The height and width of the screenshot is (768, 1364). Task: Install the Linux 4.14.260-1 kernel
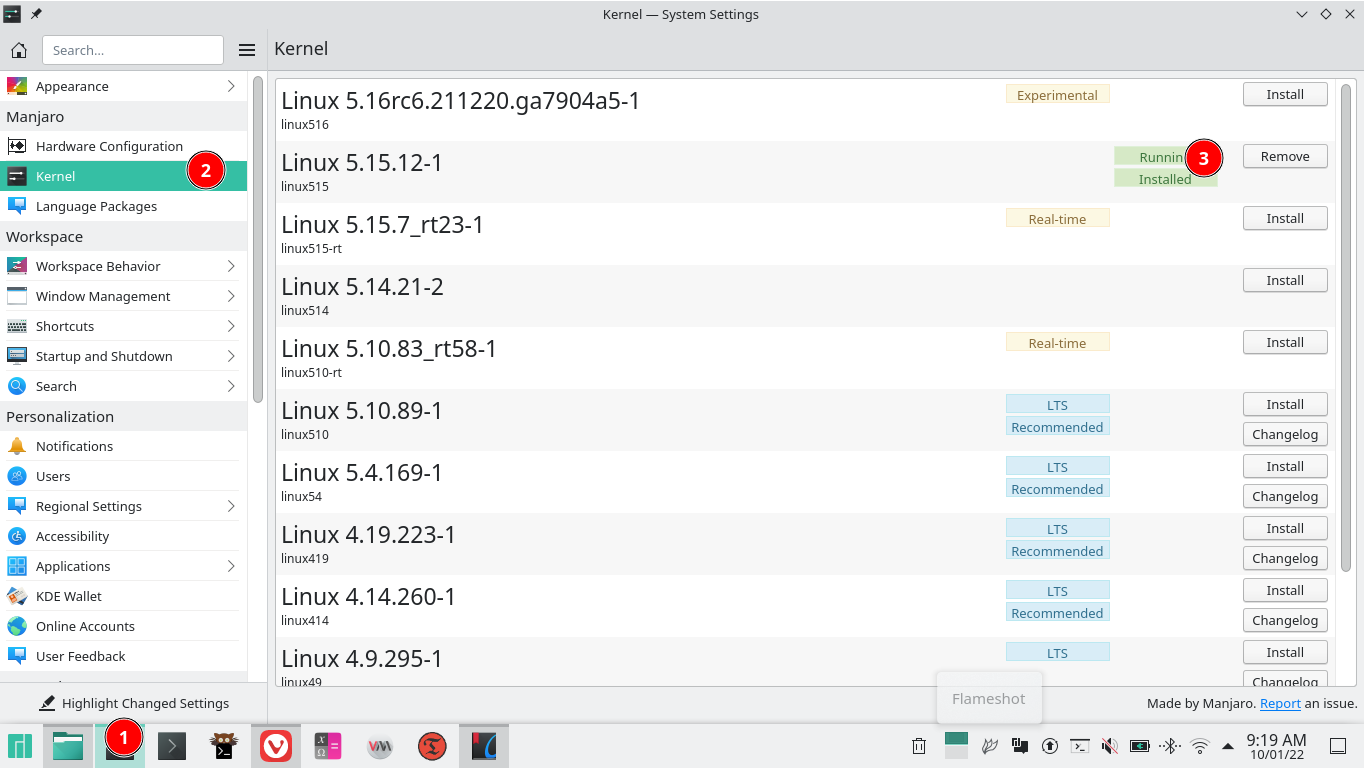pyautogui.click(x=1285, y=590)
